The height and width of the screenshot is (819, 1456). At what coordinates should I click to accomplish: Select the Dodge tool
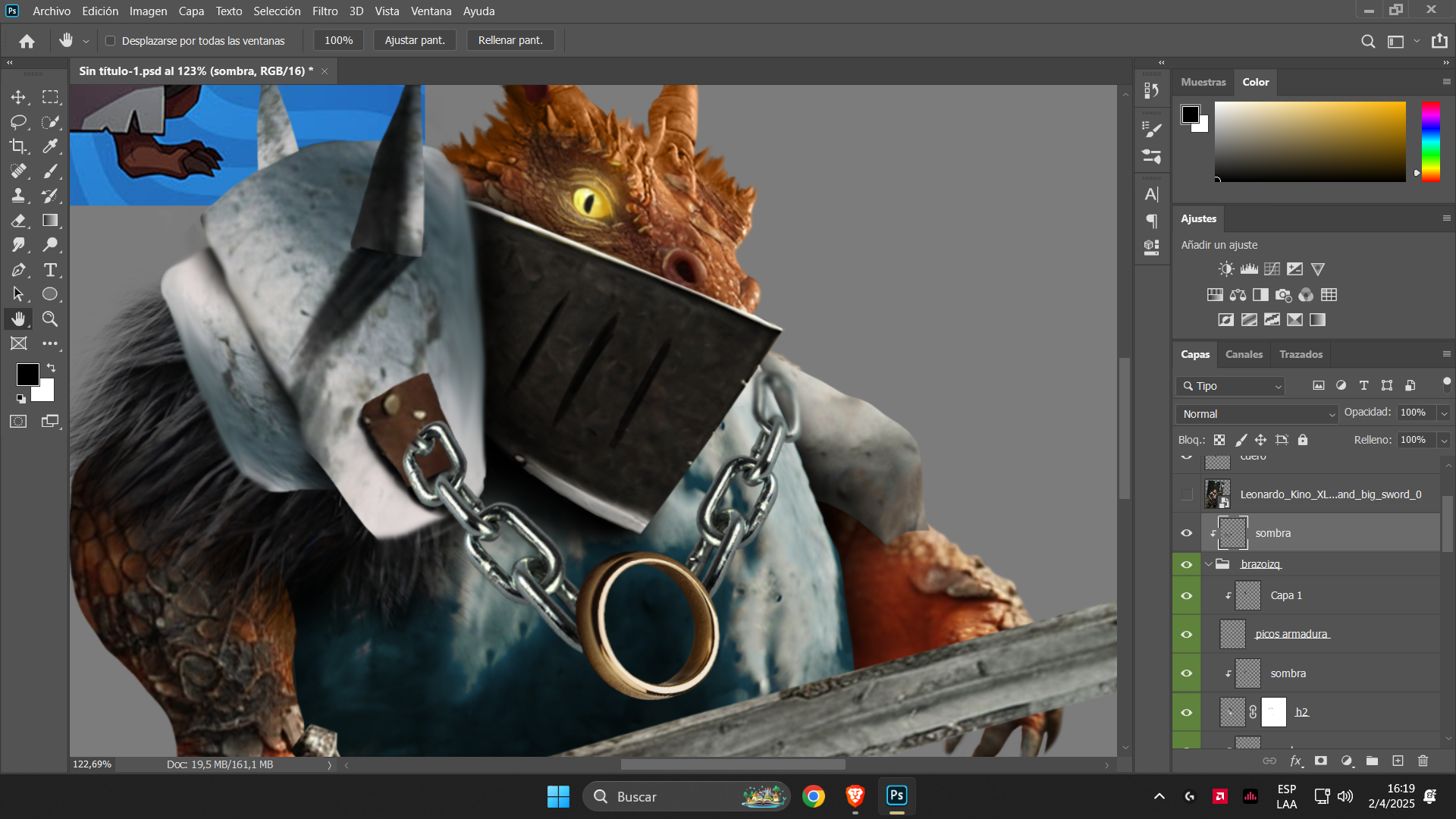[50, 245]
